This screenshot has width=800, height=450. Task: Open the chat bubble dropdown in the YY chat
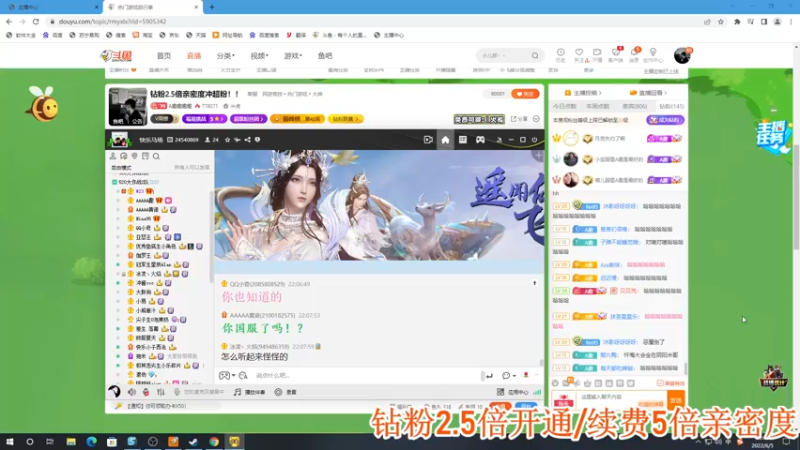508,376
